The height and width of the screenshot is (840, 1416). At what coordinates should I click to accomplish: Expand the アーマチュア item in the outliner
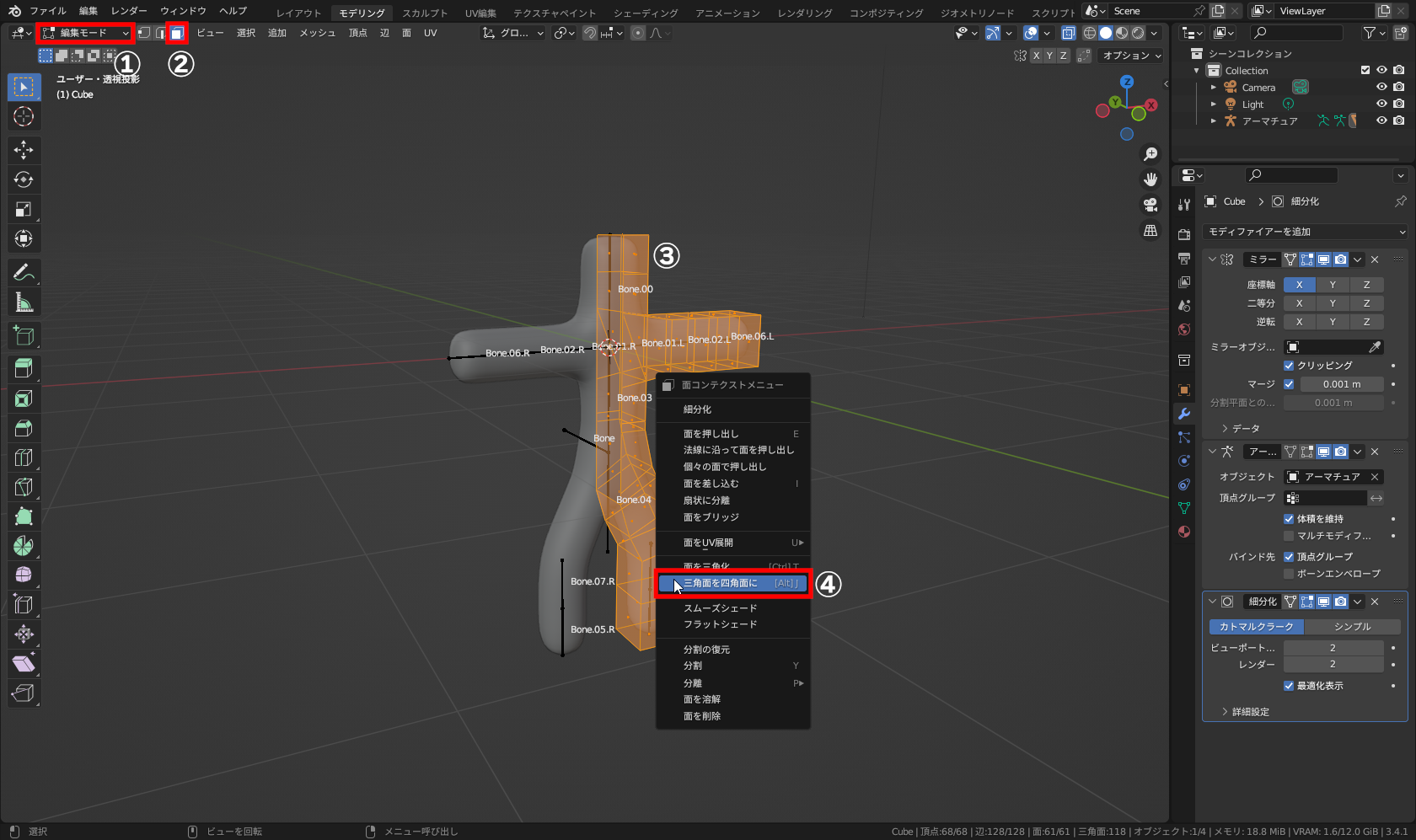[1212, 120]
